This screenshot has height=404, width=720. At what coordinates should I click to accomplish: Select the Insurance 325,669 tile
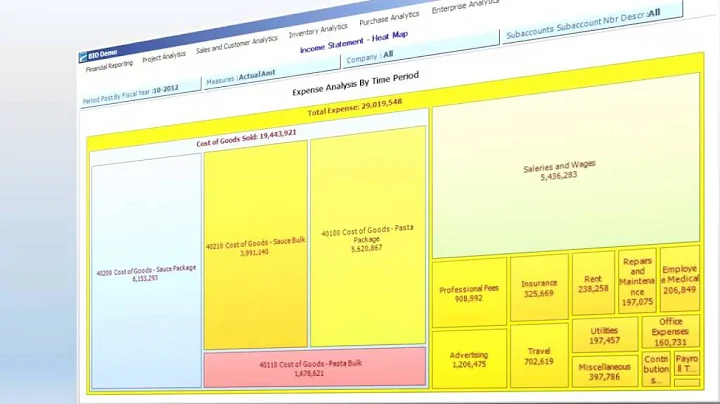[539, 287]
